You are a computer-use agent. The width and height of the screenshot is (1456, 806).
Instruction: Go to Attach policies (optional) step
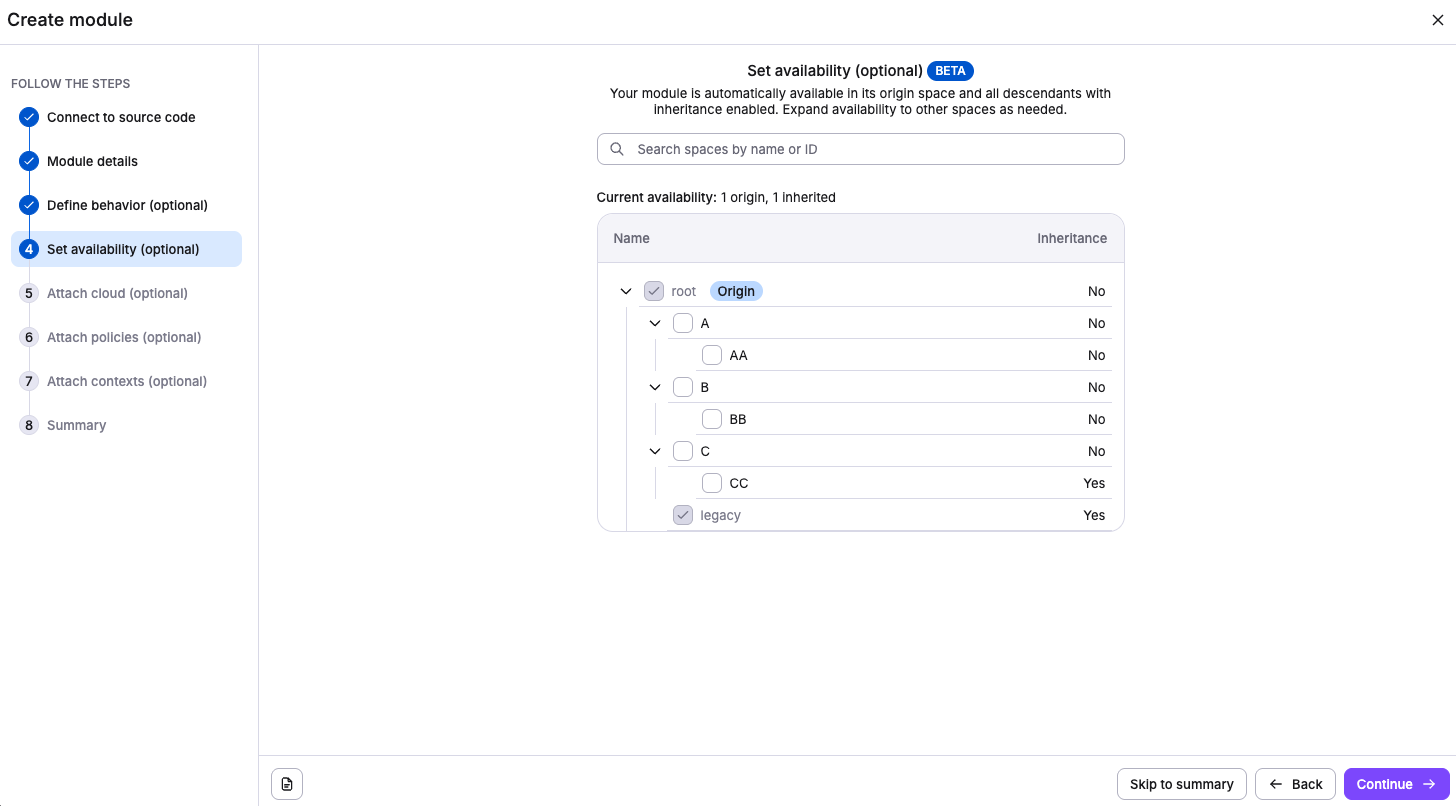click(124, 337)
